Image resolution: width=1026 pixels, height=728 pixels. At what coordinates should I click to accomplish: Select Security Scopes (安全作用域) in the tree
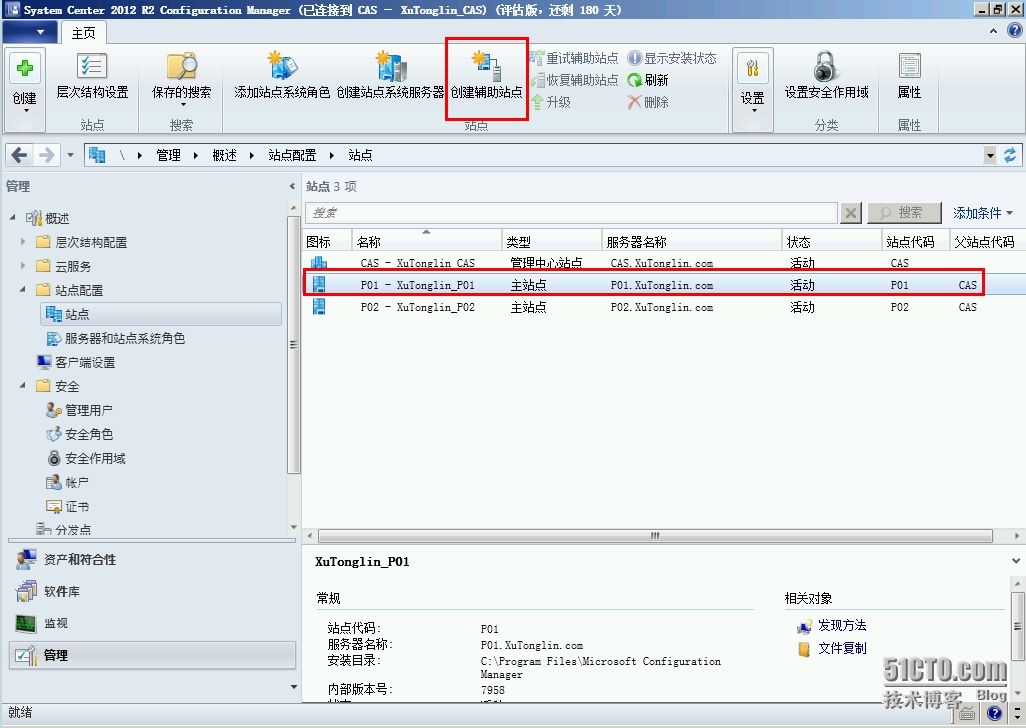point(86,458)
